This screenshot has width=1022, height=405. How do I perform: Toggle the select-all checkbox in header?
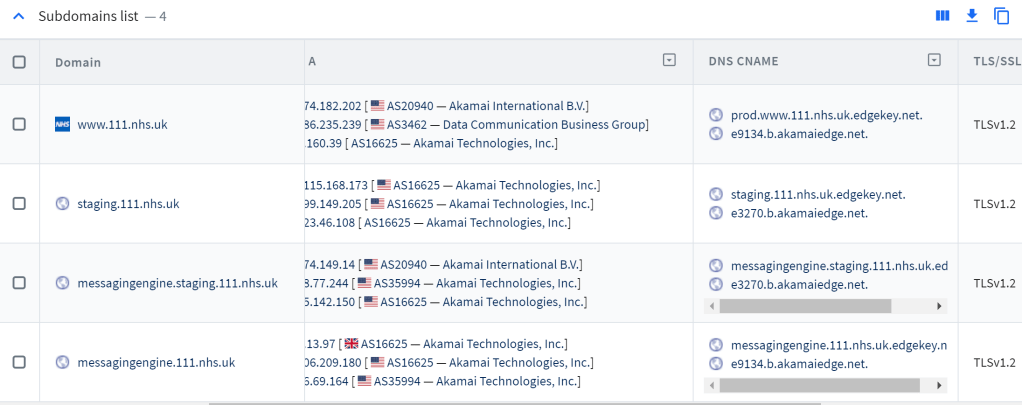click(19, 62)
